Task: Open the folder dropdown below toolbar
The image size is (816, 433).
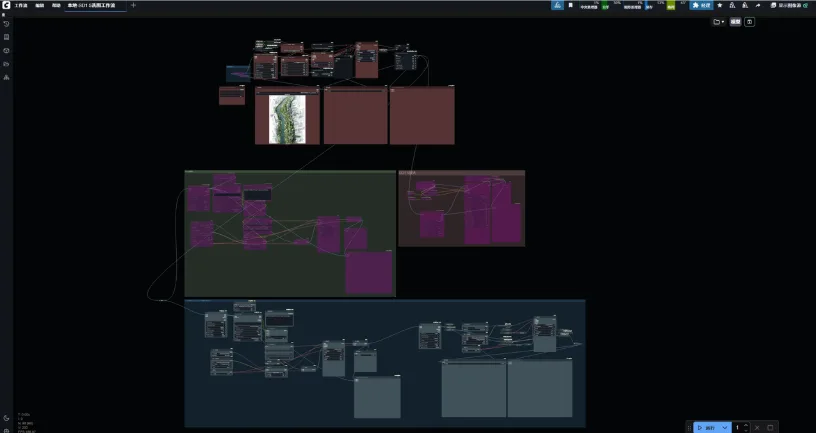Action: (x=719, y=22)
